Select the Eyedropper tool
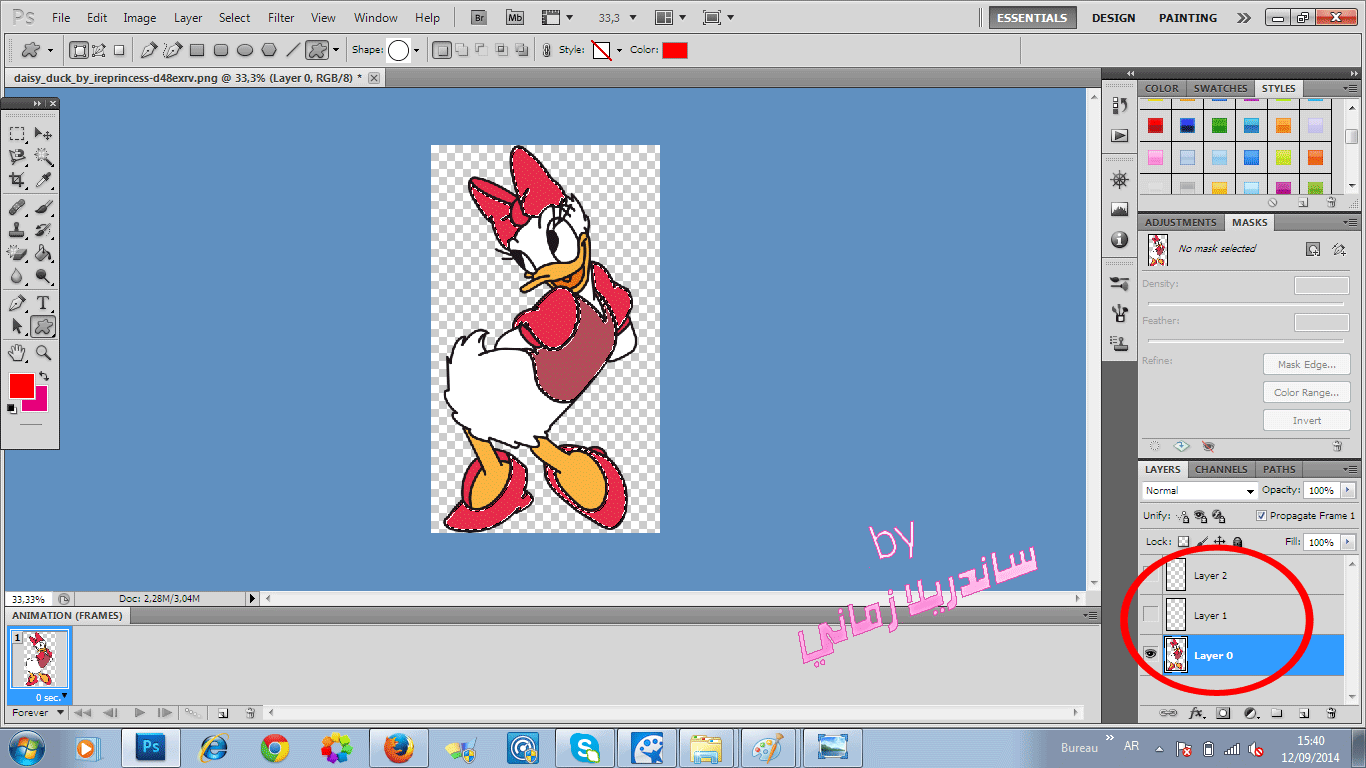 click(x=43, y=181)
